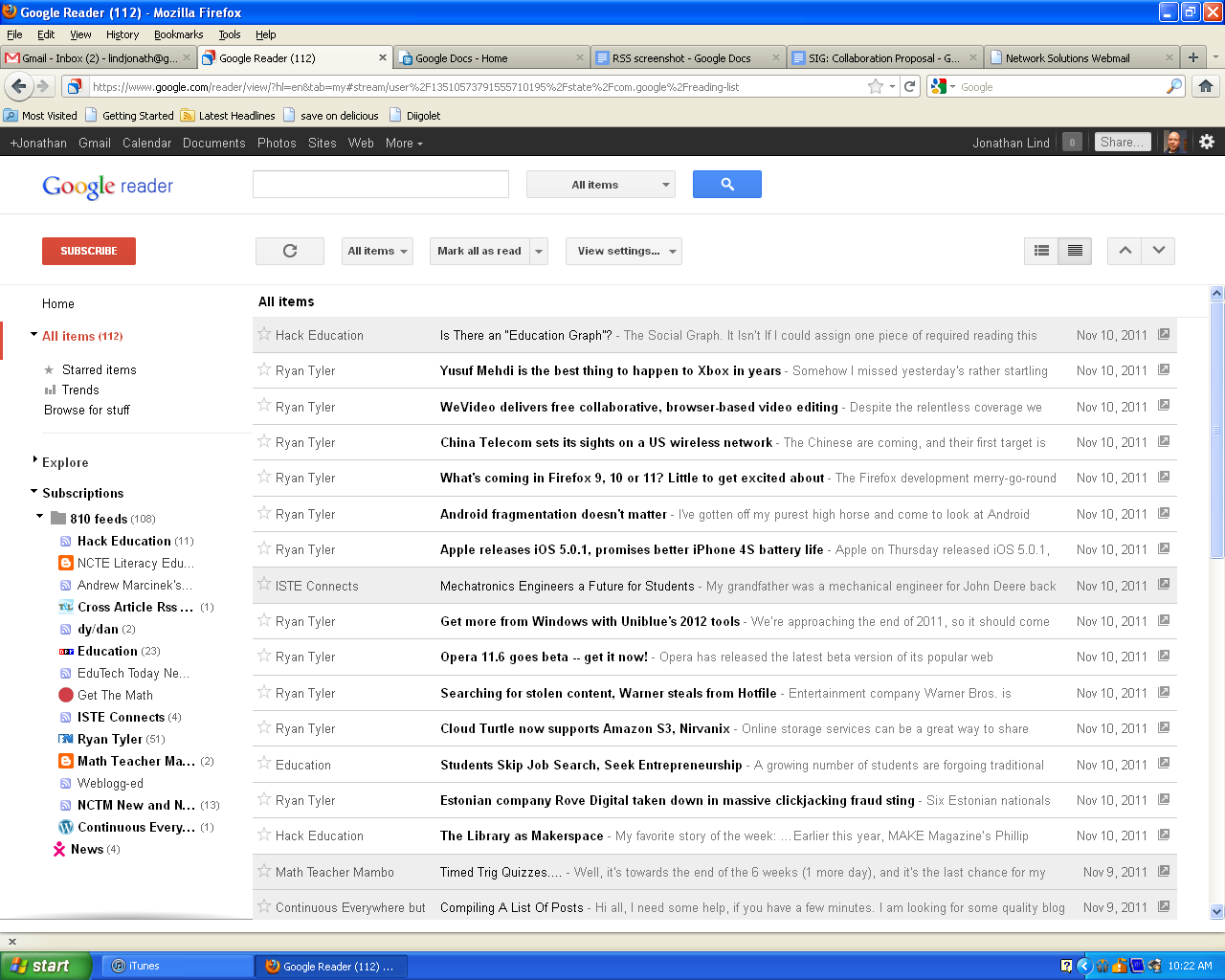Click Firefox reload page button
This screenshot has width=1225, height=980.
tap(910, 86)
